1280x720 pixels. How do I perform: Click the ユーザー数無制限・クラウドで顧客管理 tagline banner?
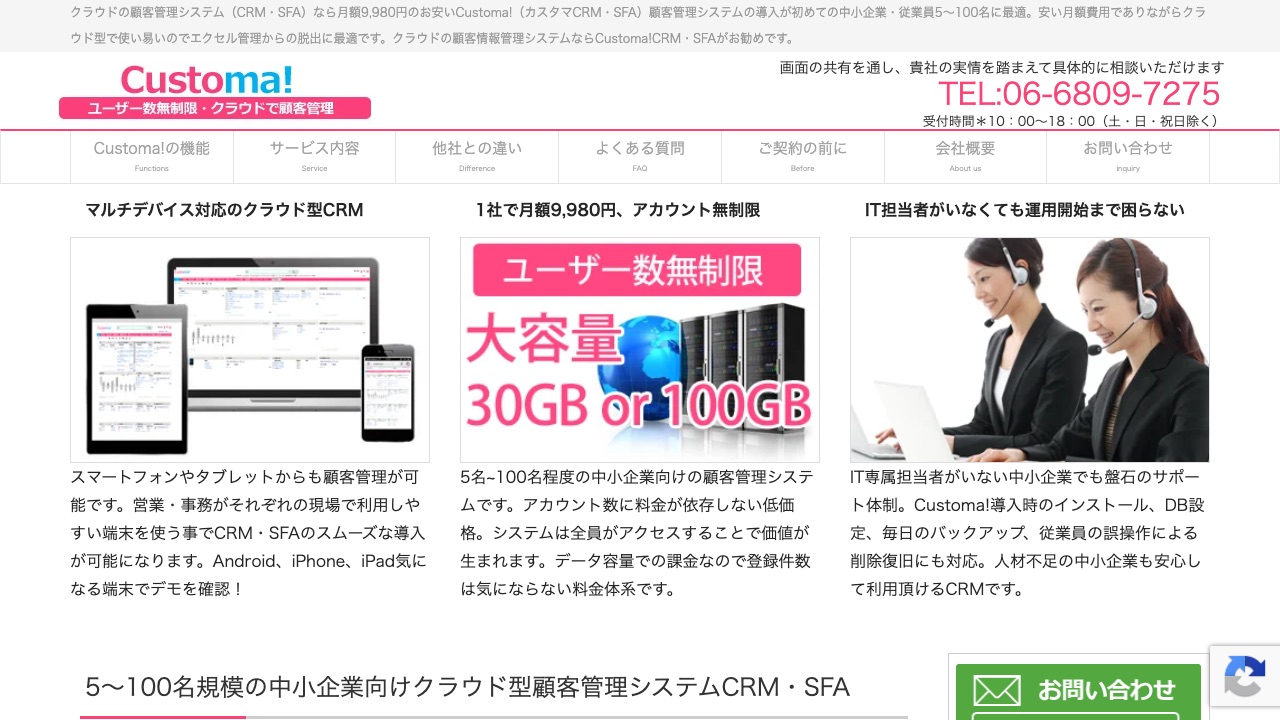(x=215, y=108)
